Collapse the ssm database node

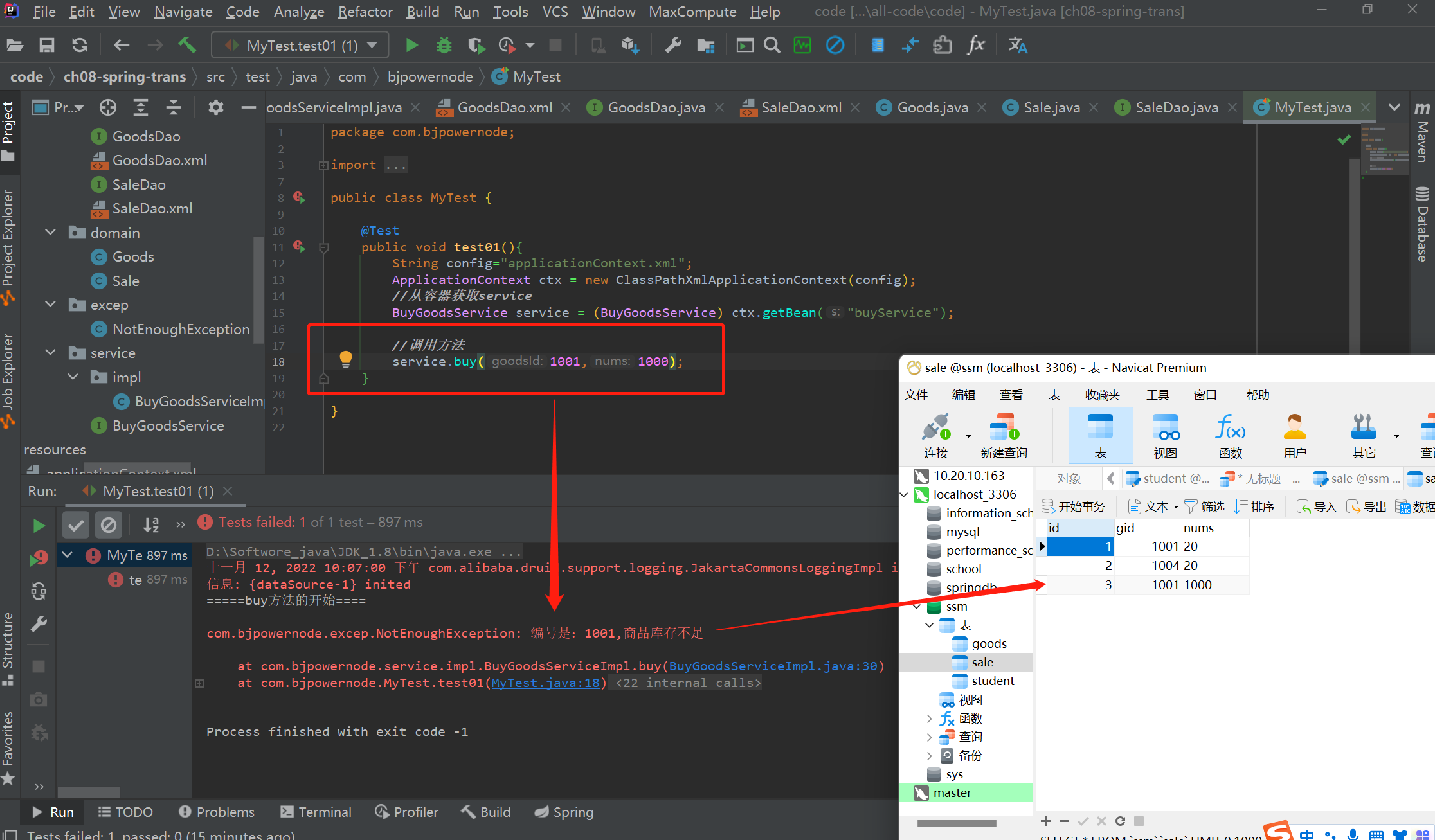pyautogui.click(x=917, y=606)
